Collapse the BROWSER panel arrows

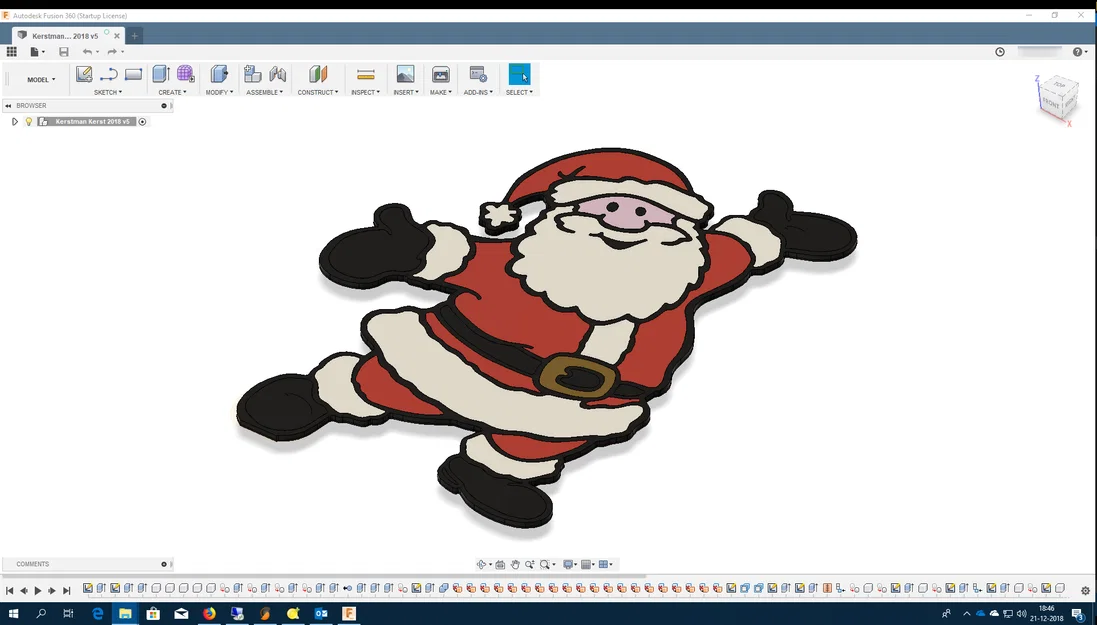click(x=8, y=106)
